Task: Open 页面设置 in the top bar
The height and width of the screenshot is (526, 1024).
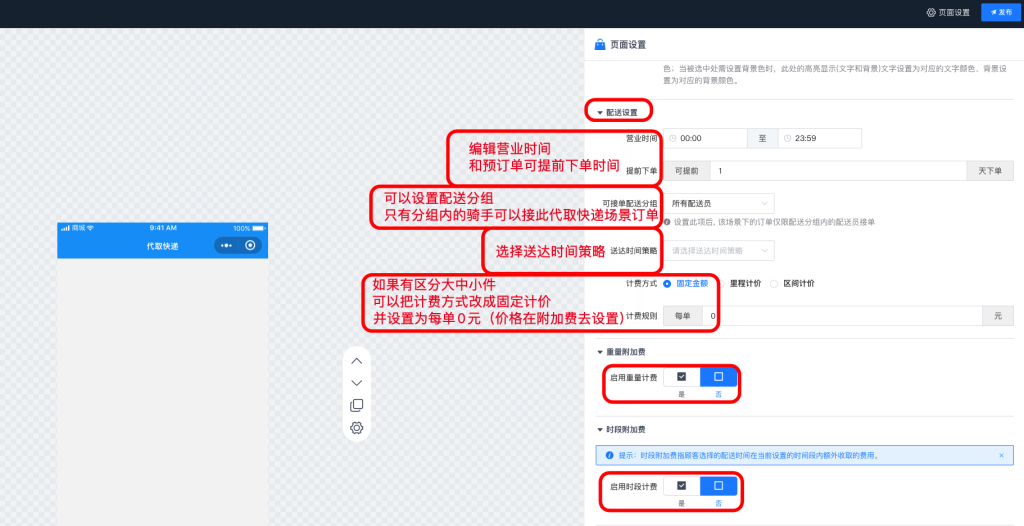Action: click(948, 12)
